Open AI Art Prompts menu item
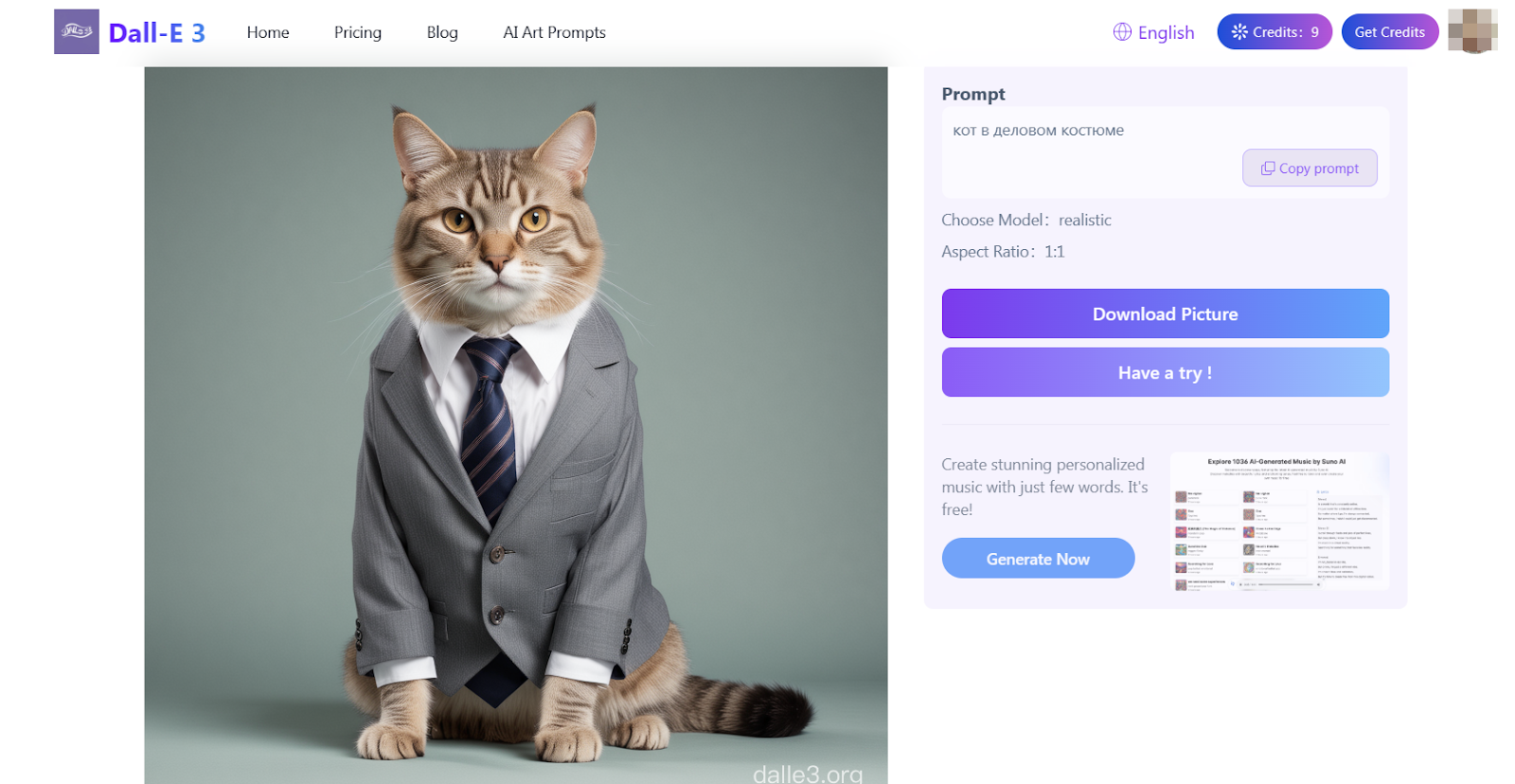This screenshot has width=1515, height=784. click(554, 32)
